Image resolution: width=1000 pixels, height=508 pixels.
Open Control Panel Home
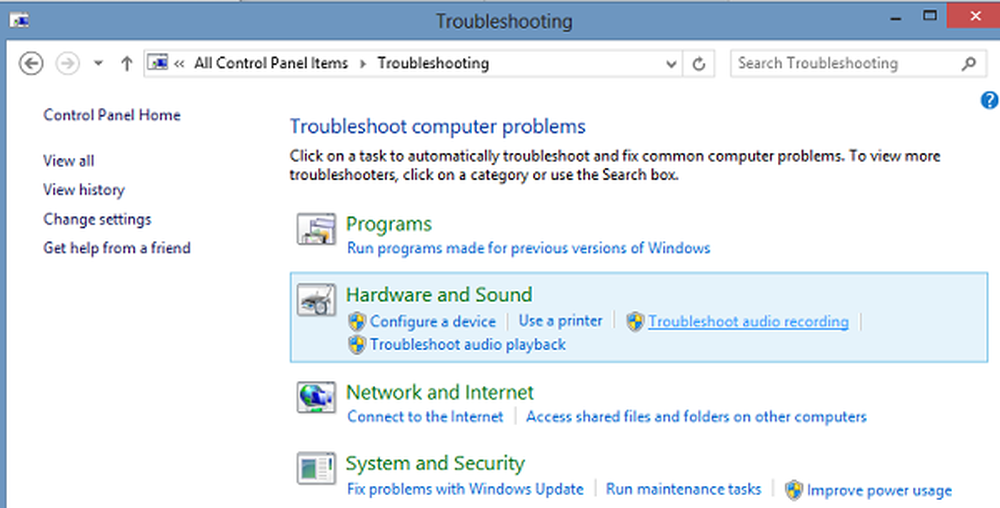click(112, 115)
